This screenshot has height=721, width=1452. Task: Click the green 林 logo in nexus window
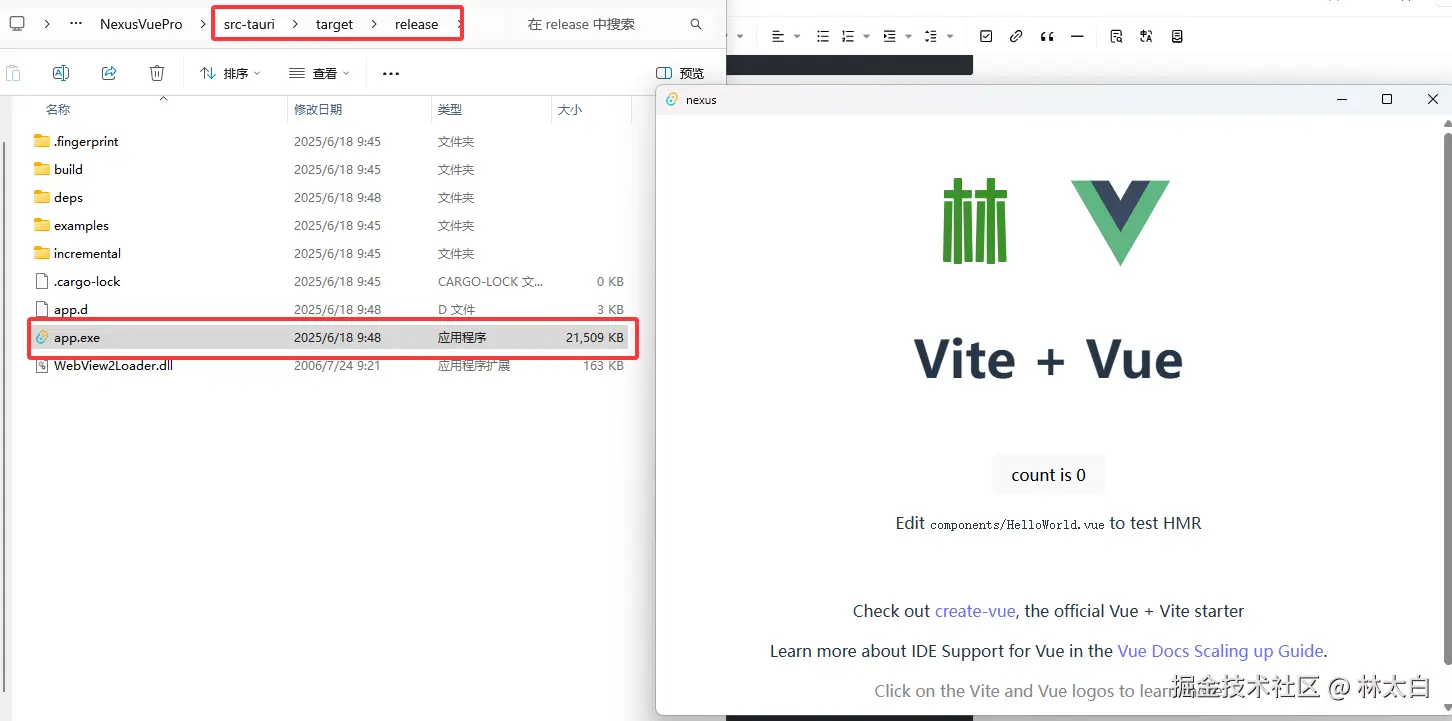coord(975,221)
